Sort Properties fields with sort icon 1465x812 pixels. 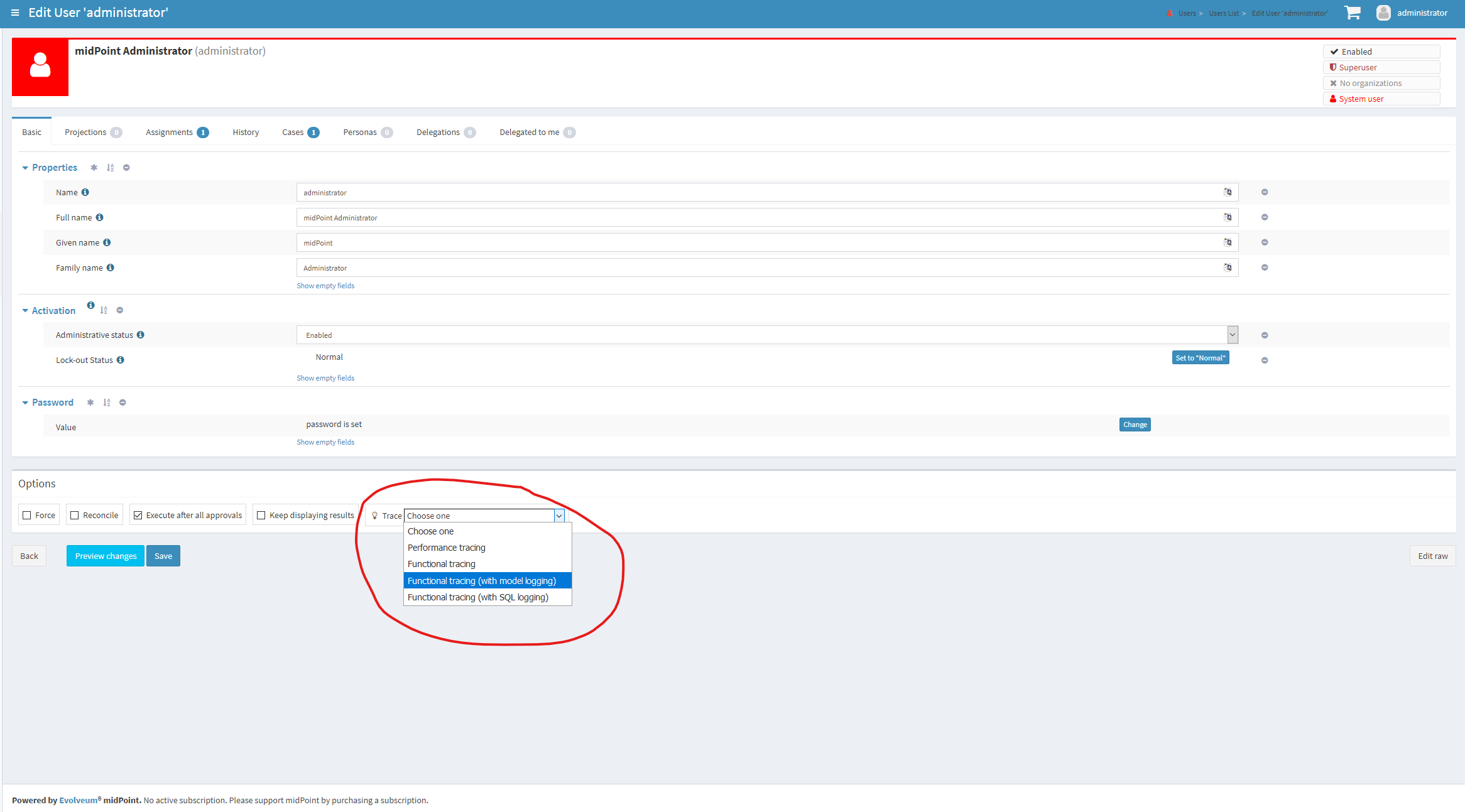tap(111, 168)
